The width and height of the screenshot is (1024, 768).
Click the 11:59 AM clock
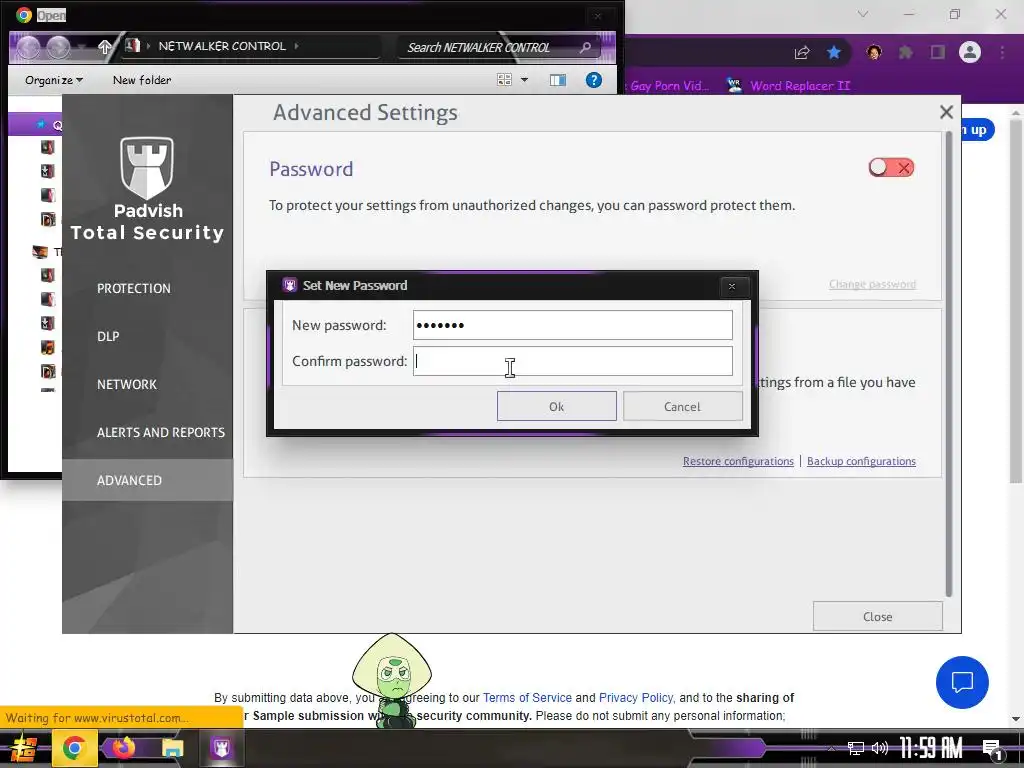point(931,748)
